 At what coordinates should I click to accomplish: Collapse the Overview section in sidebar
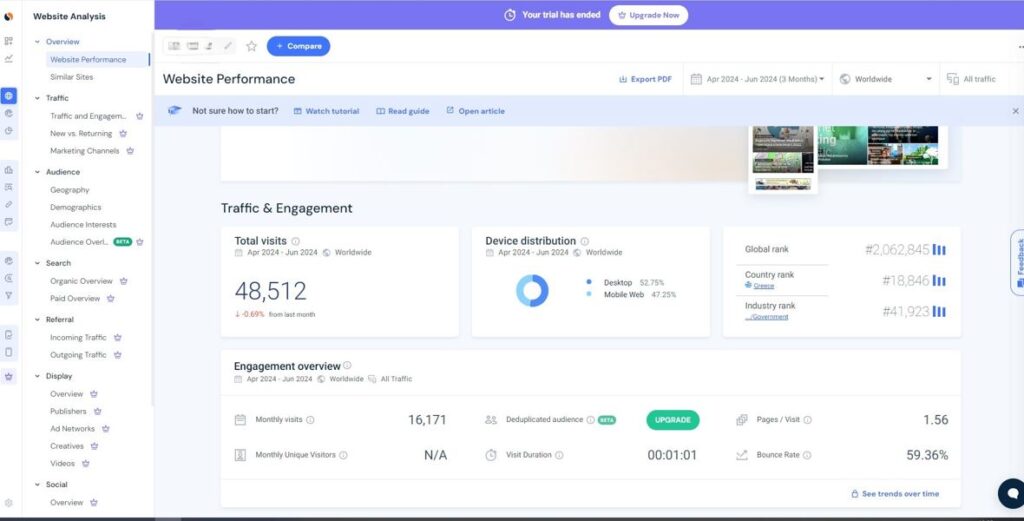tap(37, 42)
